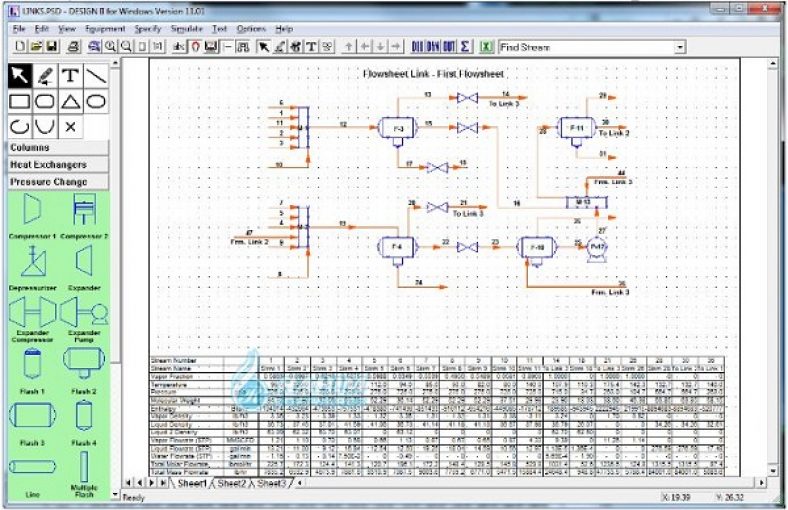Select the Depressurizer equipment icon
This screenshot has width=788, height=510.
click(31, 262)
